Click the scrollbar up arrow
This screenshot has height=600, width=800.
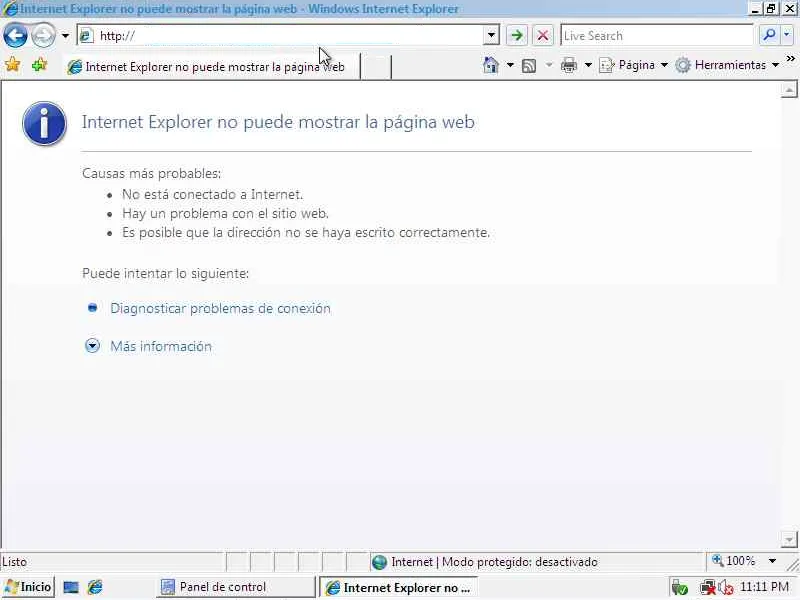(x=789, y=90)
